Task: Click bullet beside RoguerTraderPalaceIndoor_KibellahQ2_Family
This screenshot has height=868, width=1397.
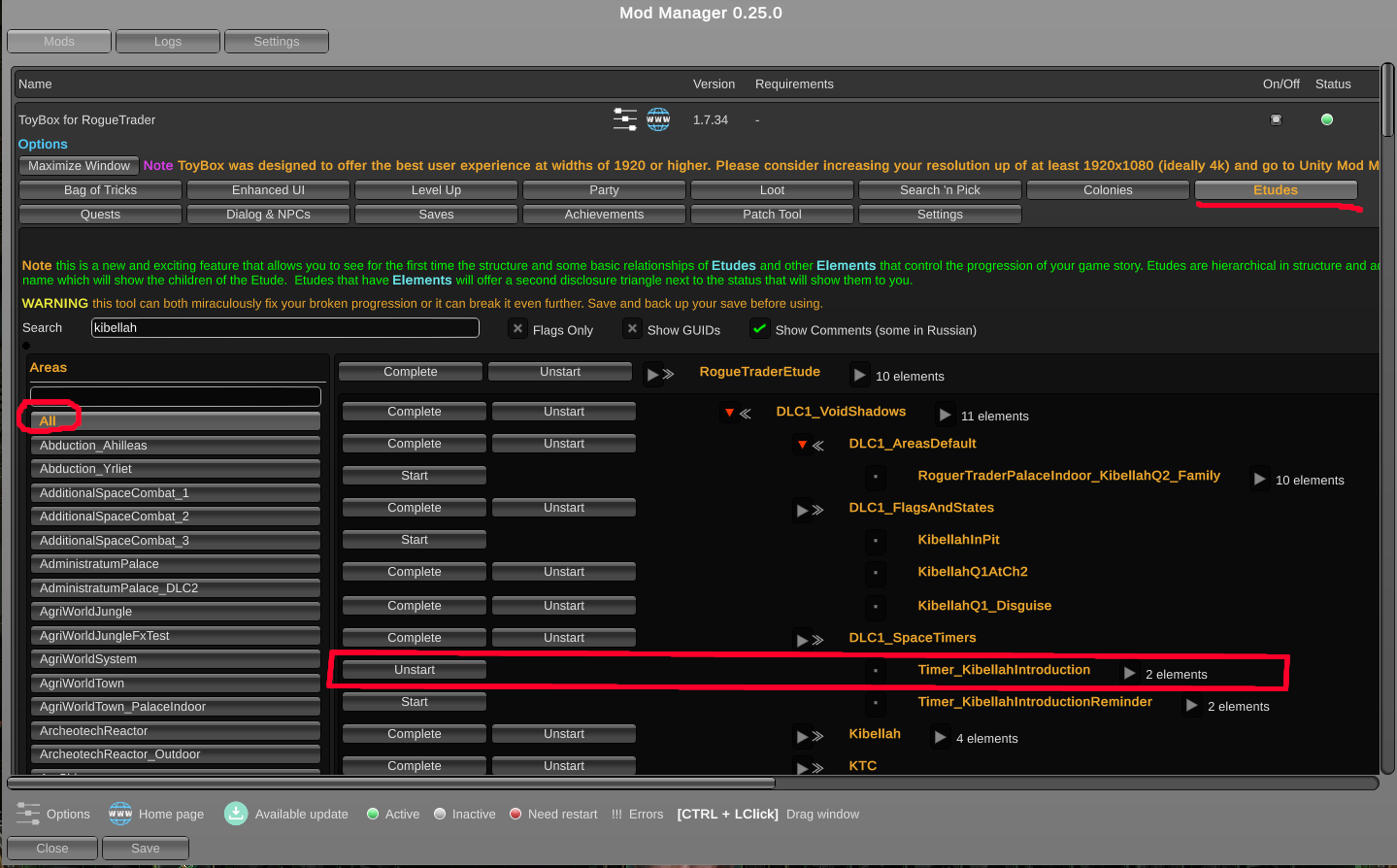Action: (876, 477)
